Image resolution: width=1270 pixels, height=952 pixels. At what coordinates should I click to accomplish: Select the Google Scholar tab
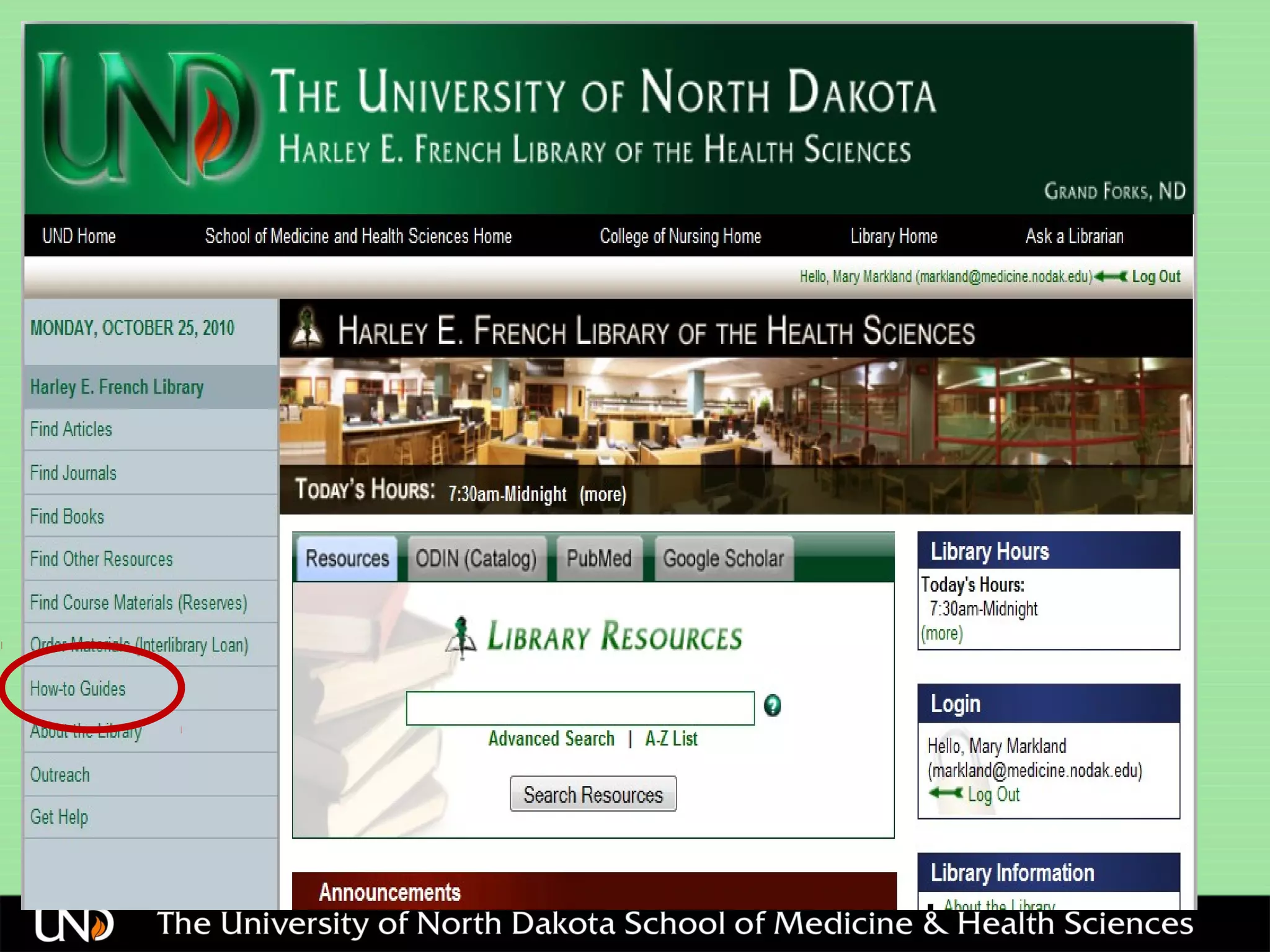pyautogui.click(x=723, y=558)
